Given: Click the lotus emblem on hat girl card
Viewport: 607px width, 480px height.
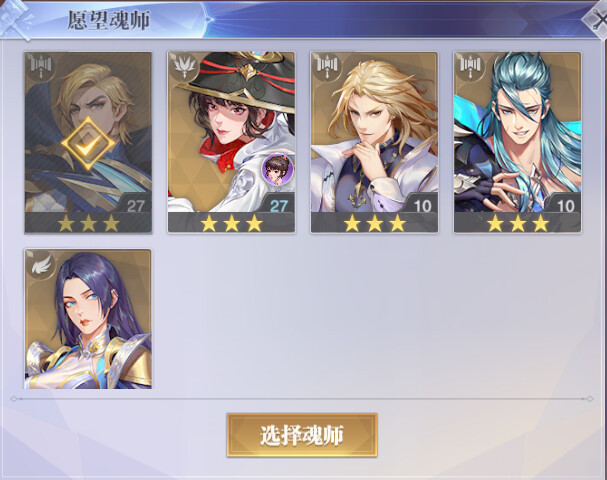Looking at the screenshot, I should tap(184, 66).
